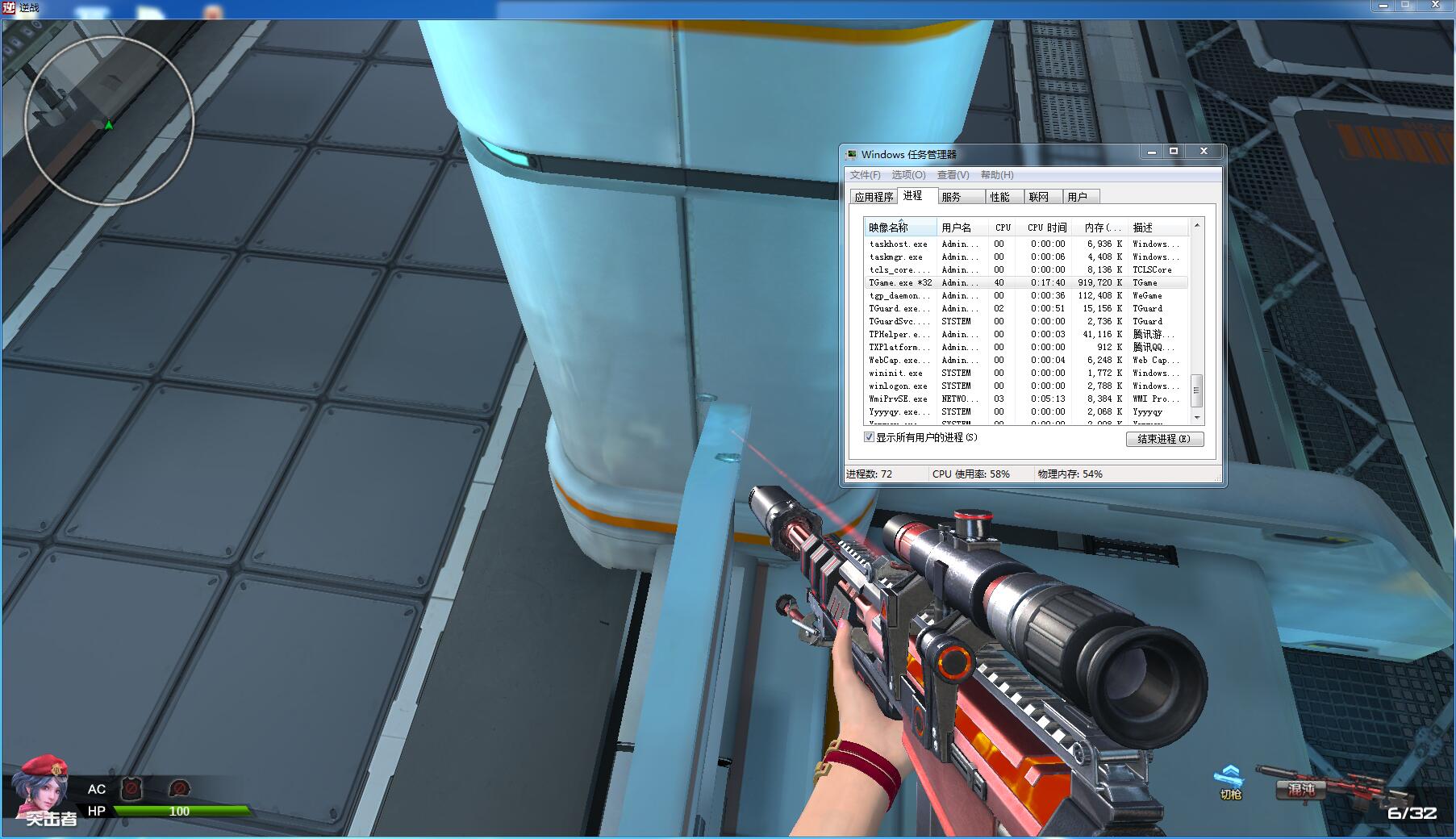This screenshot has height=839, width=1456.
Task: Select the winlogon.exe process row
Action: coord(1025,386)
